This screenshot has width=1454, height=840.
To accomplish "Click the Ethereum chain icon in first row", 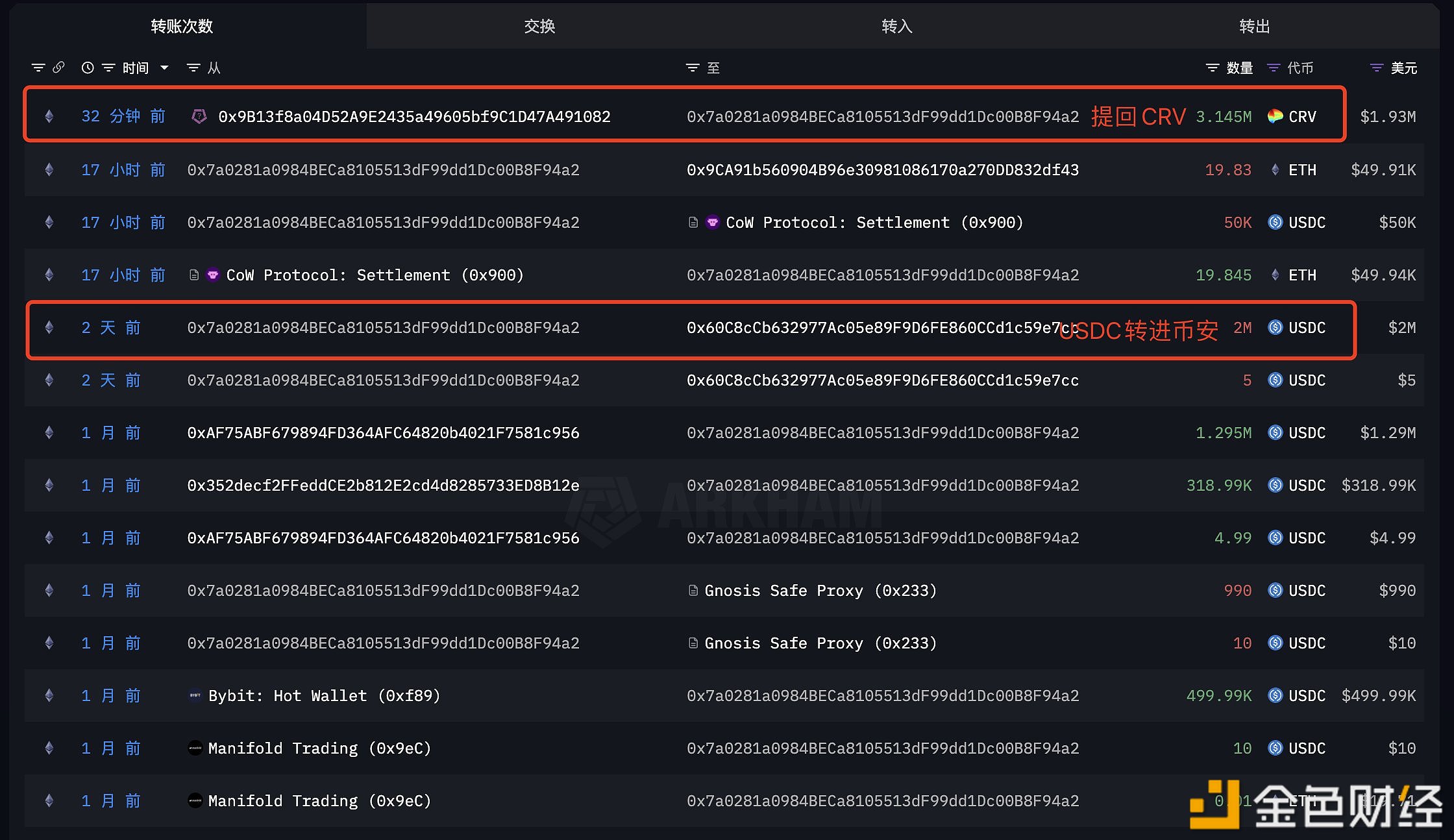I will click(49, 116).
